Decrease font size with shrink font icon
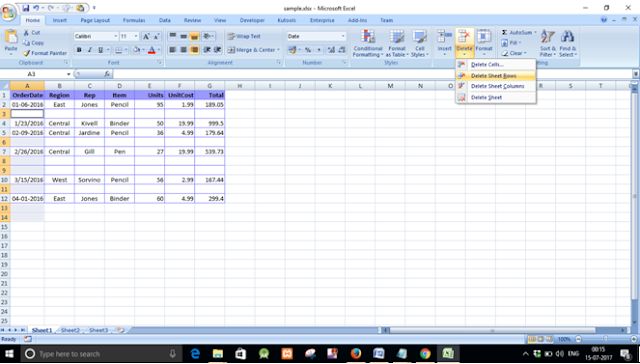 click(156, 36)
